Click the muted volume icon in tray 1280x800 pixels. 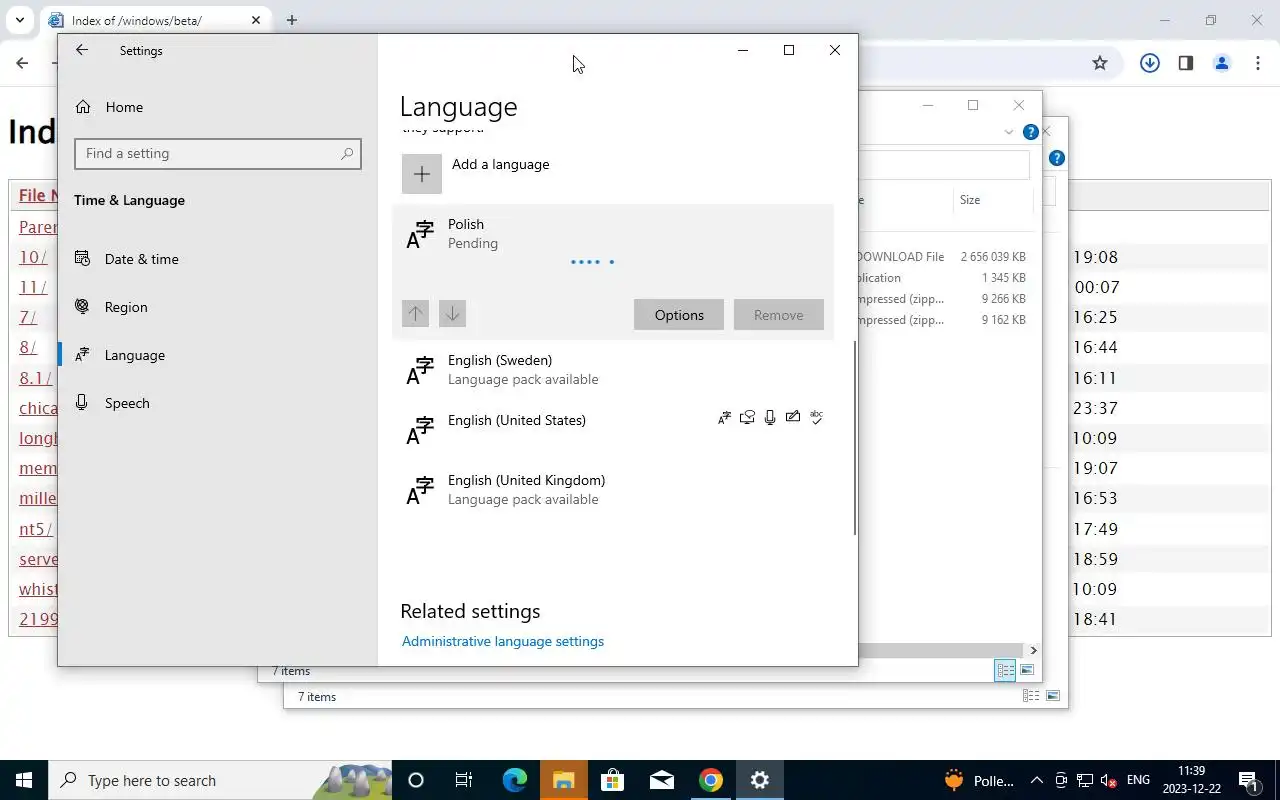click(x=1109, y=780)
